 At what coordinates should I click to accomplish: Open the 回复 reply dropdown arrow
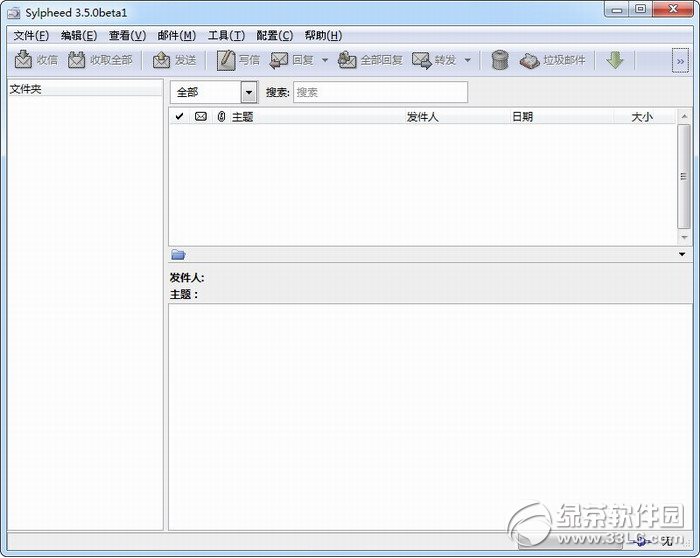point(325,60)
